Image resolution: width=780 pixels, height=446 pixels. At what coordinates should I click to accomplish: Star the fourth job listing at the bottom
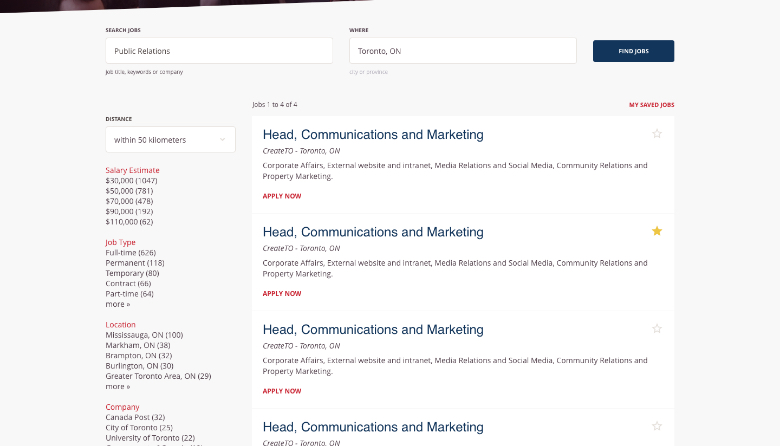(657, 426)
